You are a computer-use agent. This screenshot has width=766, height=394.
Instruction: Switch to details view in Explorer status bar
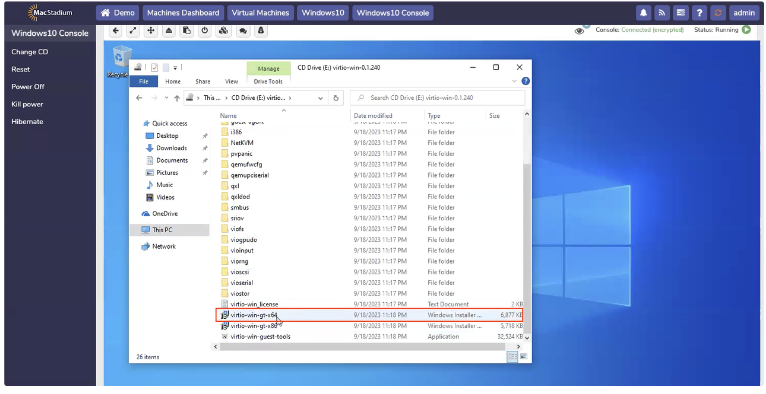(x=512, y=357)
